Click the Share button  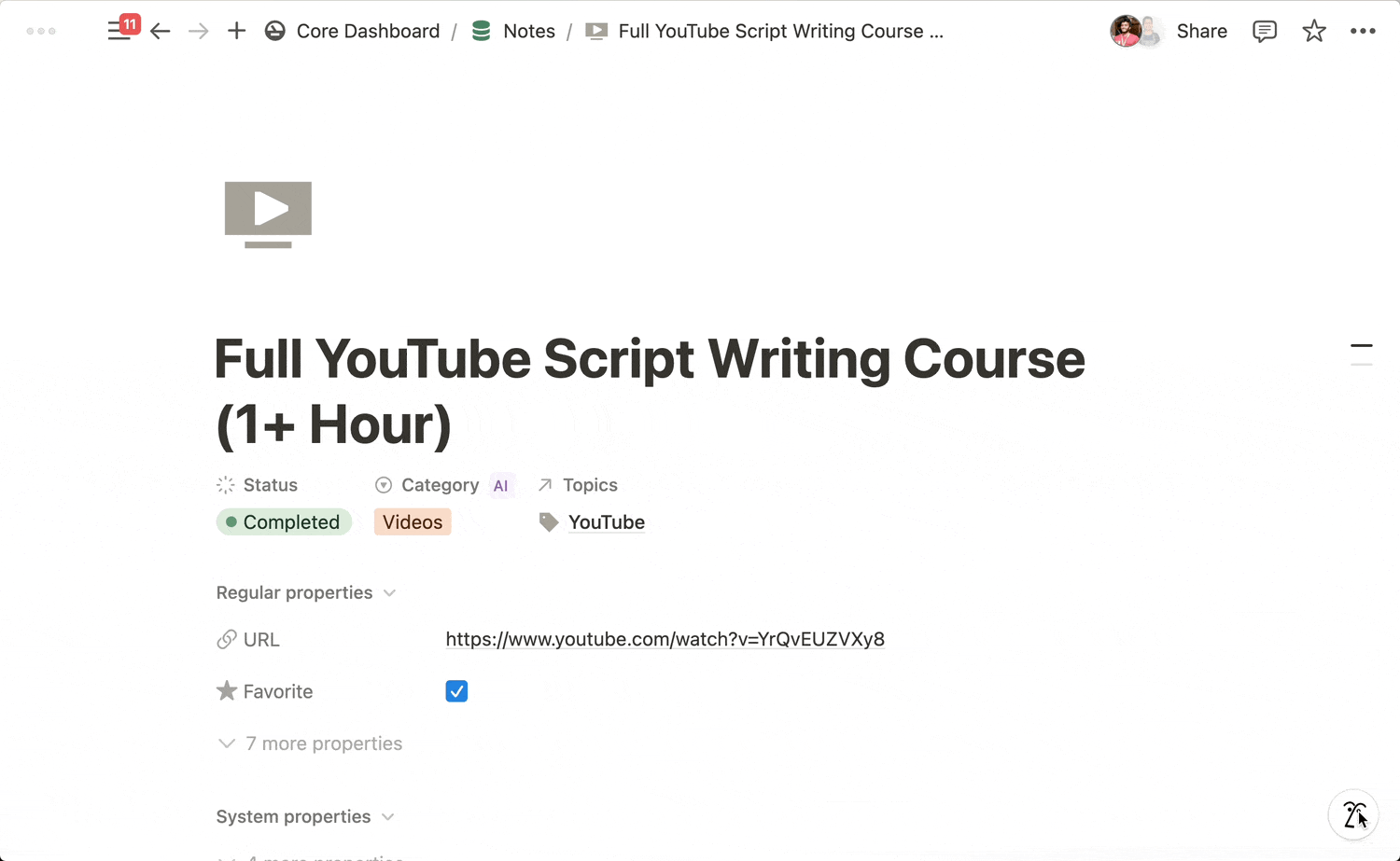(x=1201, y=31)
